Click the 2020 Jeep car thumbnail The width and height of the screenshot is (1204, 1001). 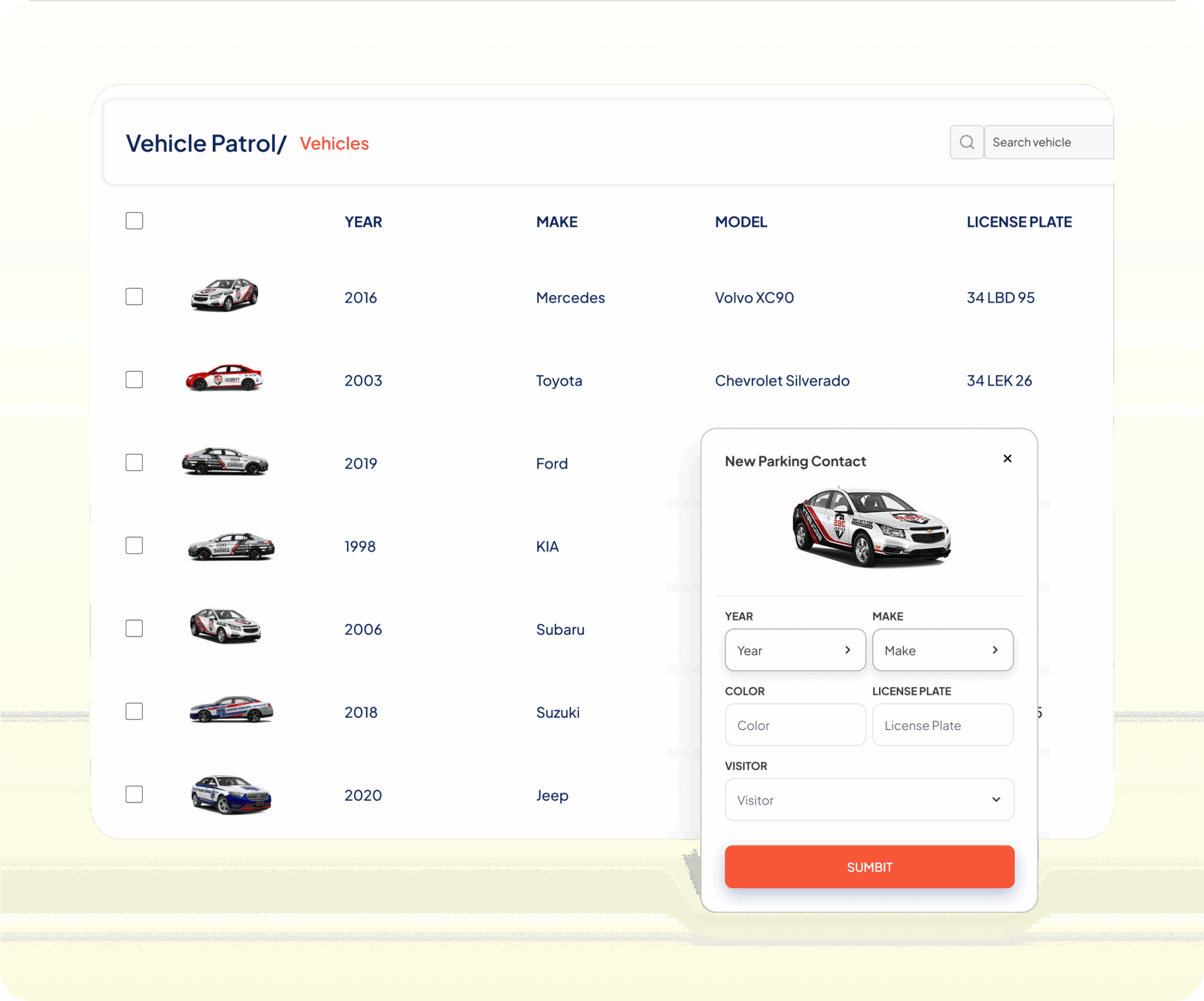[x=231, y=794]
